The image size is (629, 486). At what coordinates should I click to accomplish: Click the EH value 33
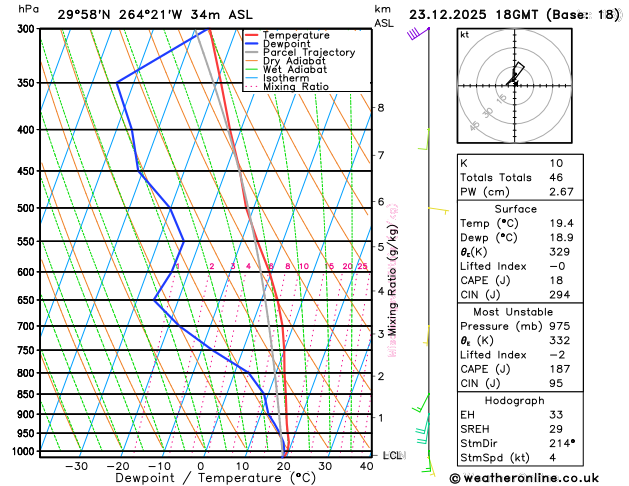pyautogui.click(x=556, y=415)
